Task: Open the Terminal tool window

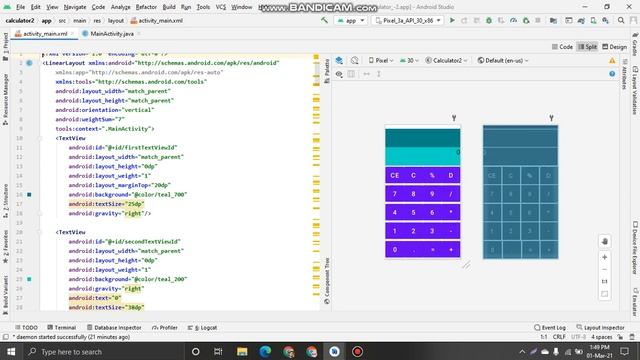Action: (62, 328)
